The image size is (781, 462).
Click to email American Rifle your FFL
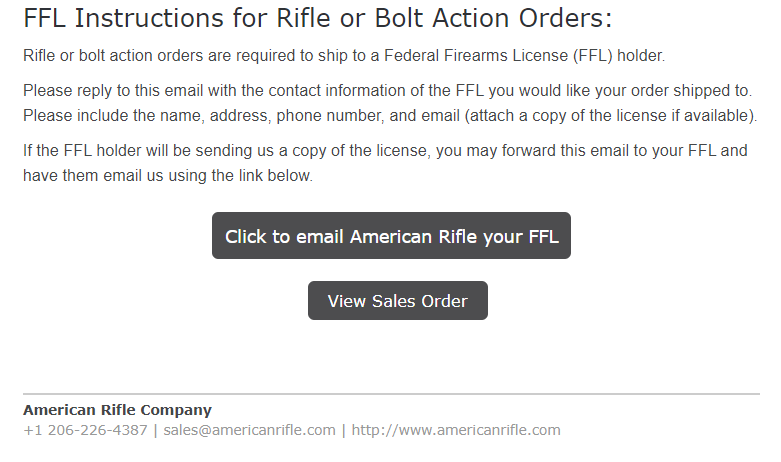(x=391, y=235)
